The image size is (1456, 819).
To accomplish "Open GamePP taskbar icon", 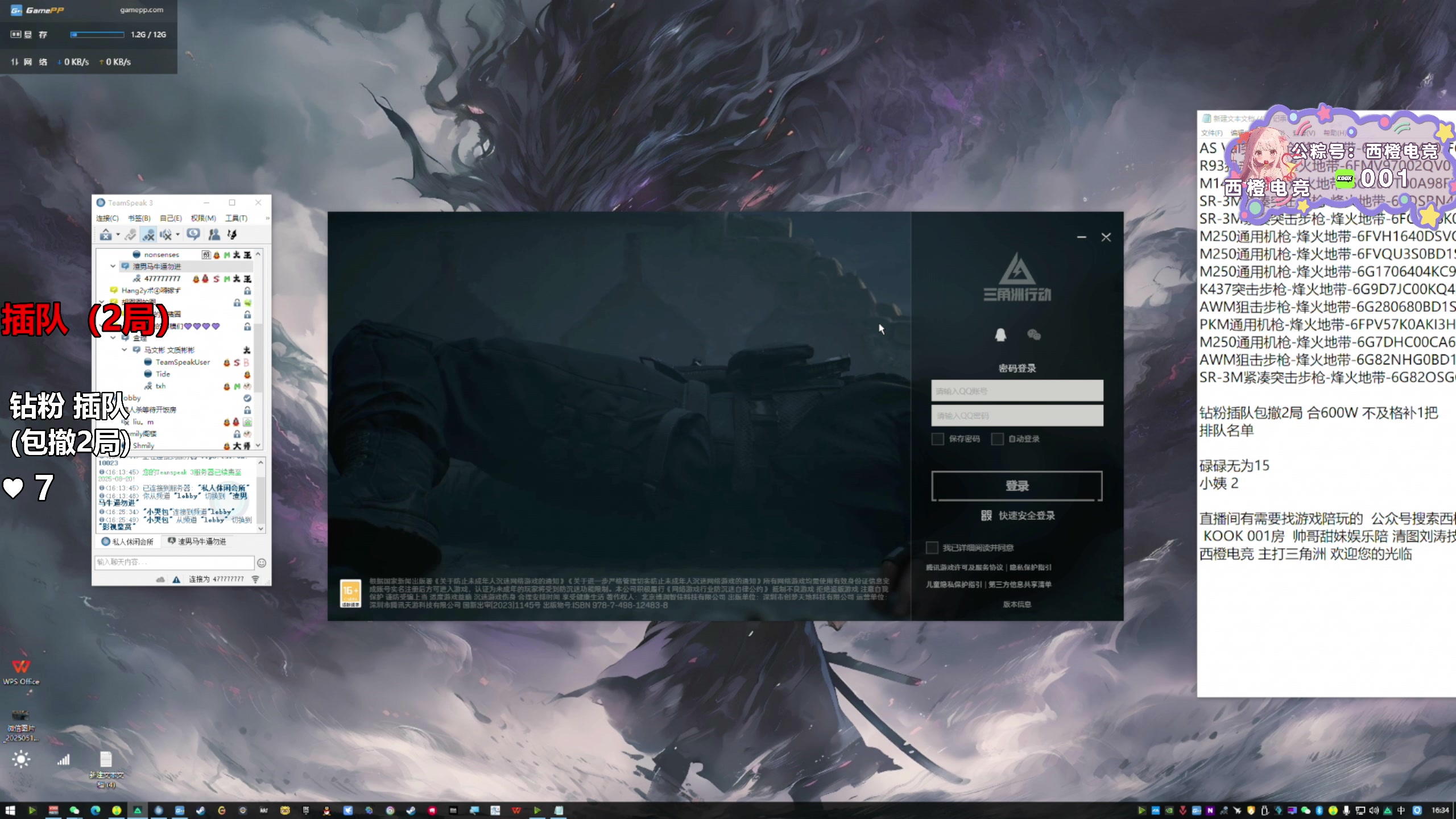I will click(x=180, y=810).
